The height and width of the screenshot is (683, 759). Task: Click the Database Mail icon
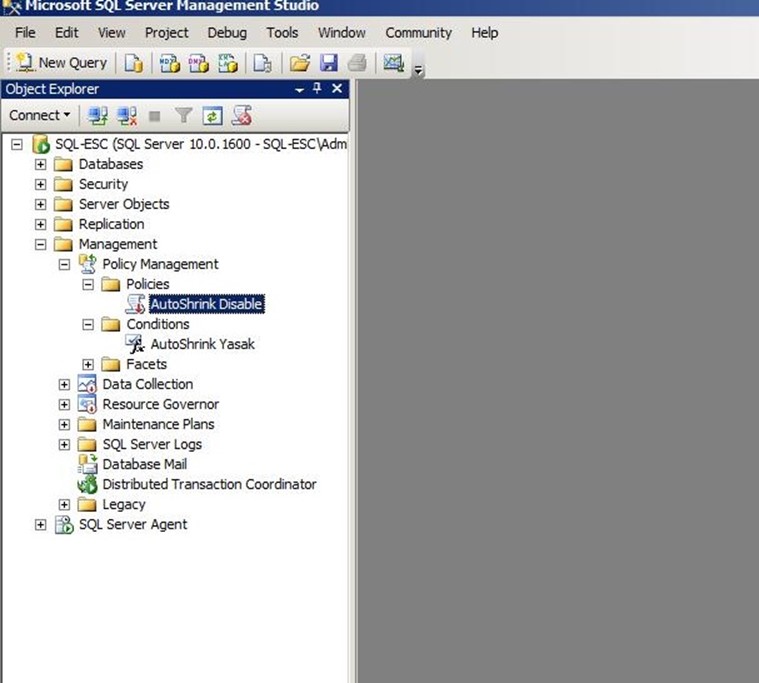pos(88,464)
